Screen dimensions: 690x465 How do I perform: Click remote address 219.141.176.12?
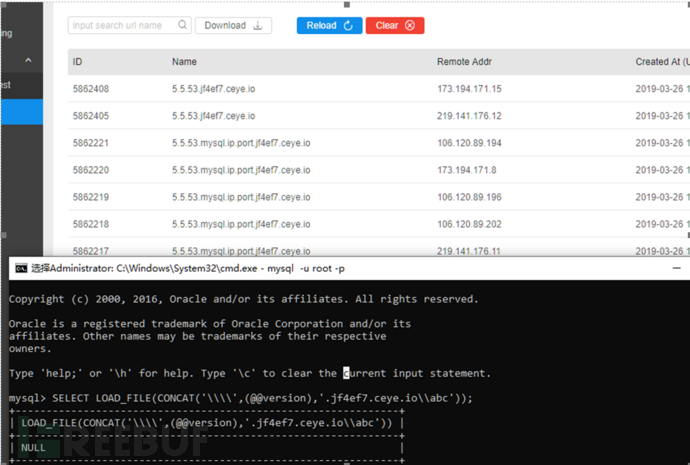coord(469,116)
